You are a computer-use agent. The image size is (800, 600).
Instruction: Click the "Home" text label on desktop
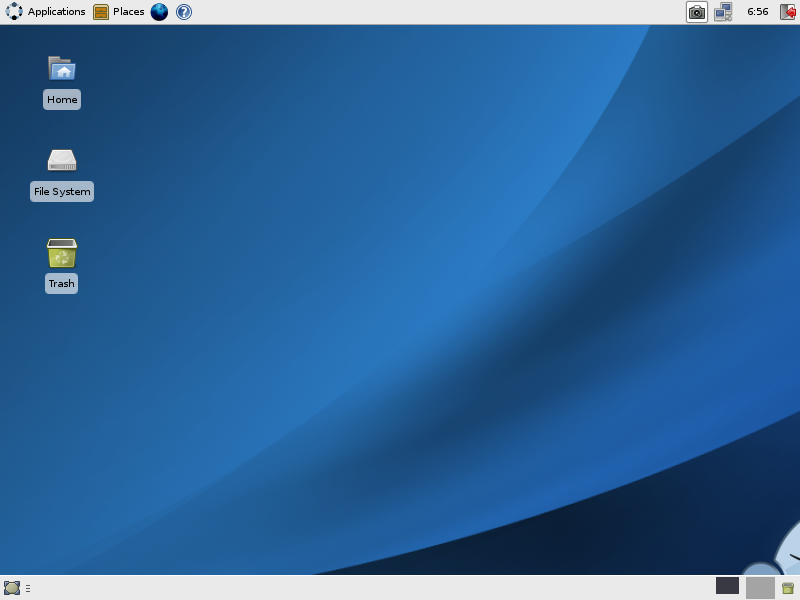[62, 100]
